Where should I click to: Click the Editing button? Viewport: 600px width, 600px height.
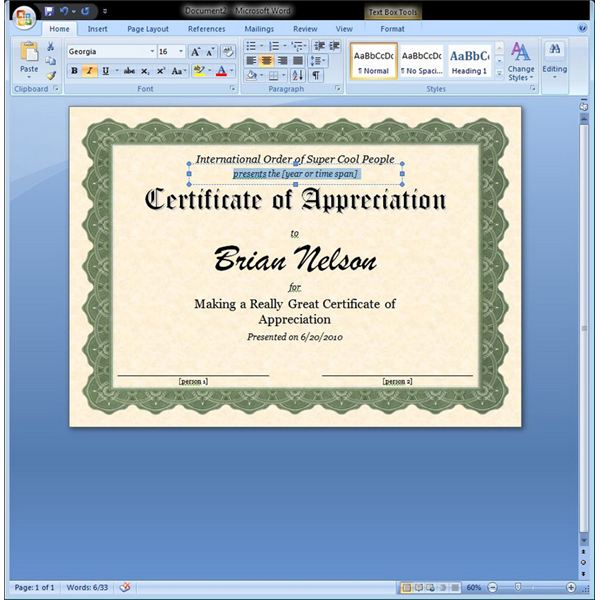click(x=554, y=60)
